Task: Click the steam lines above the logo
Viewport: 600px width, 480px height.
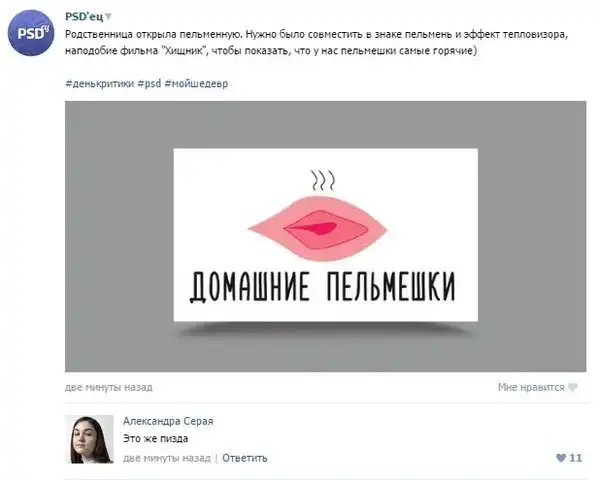Action: click(323, 180)
